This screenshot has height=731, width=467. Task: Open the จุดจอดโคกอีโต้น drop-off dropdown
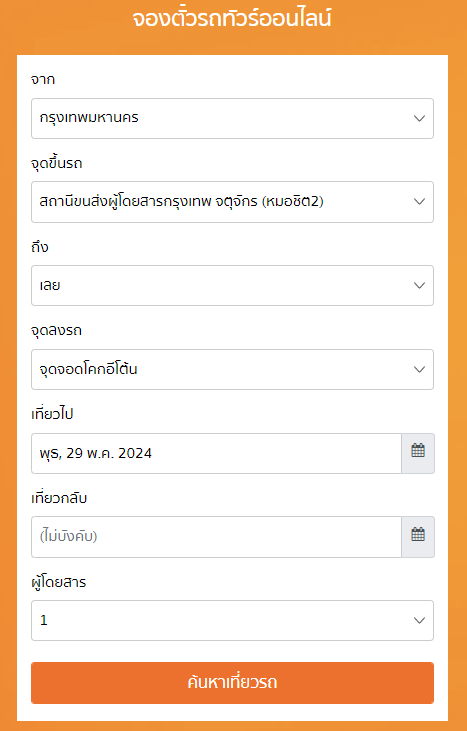(233, 369)
